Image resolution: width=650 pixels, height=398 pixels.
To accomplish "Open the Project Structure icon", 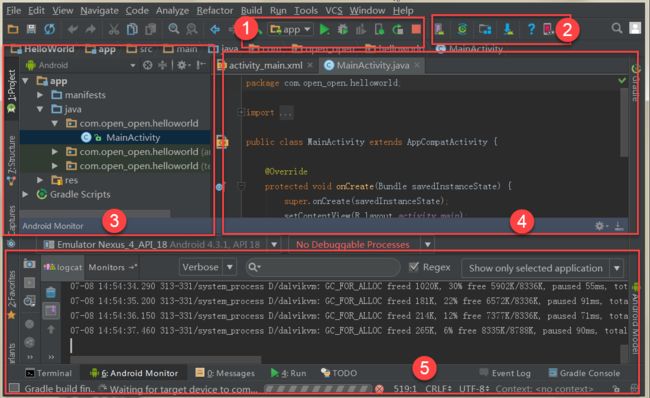I will pos(485,29).
